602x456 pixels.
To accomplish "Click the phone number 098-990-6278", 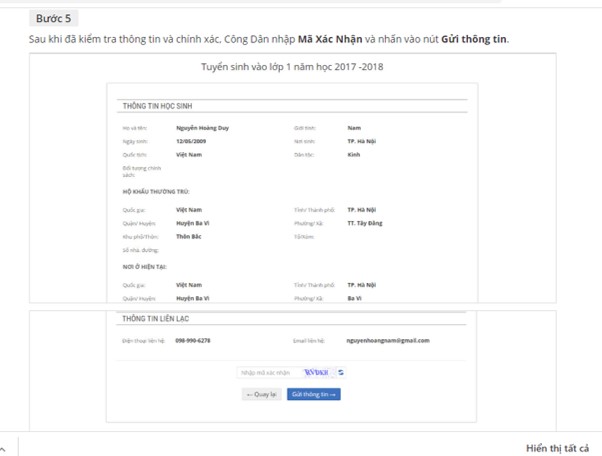I will [193, 340].
